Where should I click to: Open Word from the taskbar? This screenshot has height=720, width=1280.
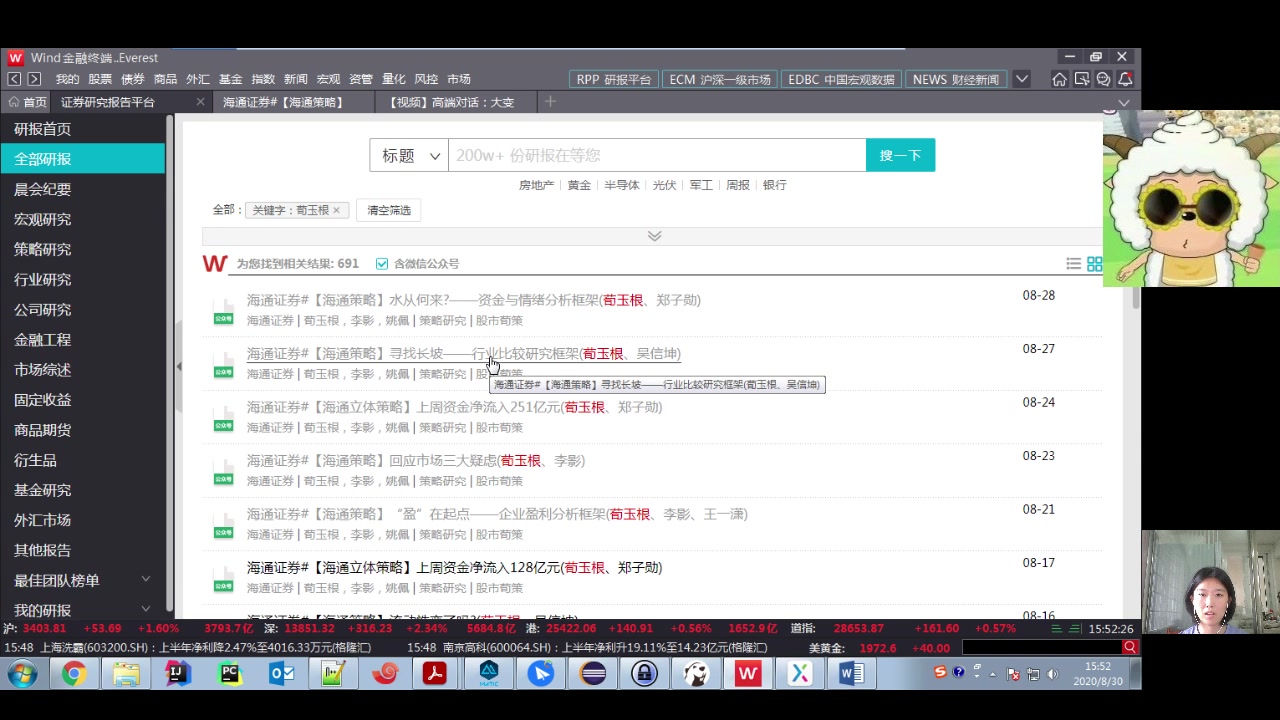(851, 674)
